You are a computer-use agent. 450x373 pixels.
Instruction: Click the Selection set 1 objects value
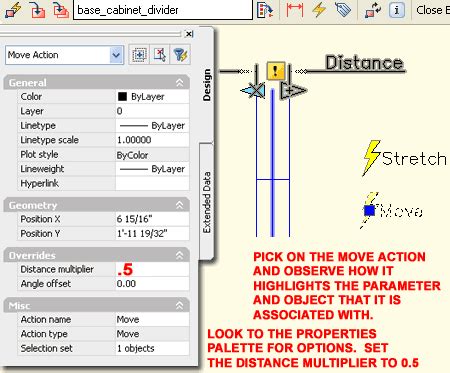pyautogui.click(x=152, y=348)
